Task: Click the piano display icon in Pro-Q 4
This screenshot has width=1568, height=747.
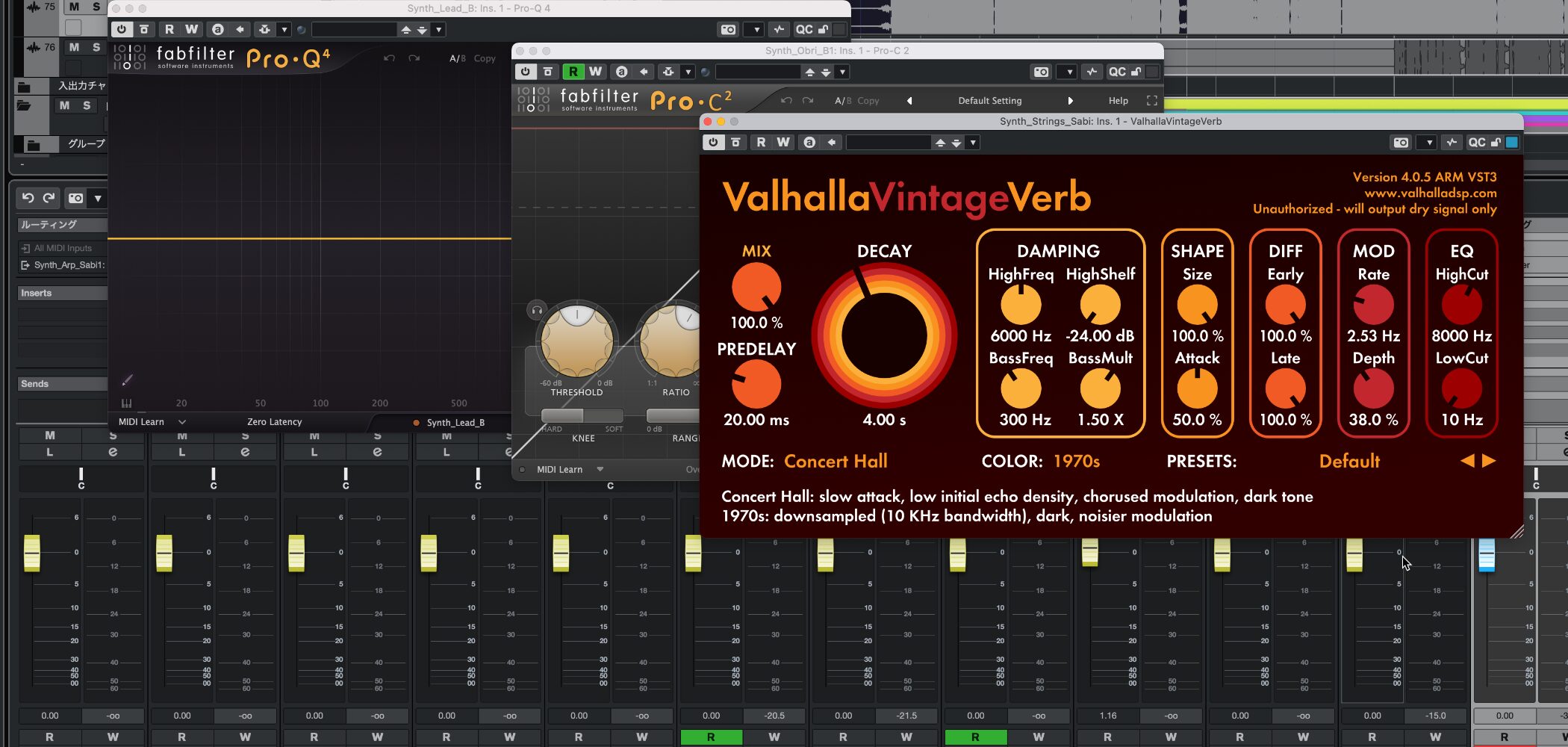Action: coord(126,403)
